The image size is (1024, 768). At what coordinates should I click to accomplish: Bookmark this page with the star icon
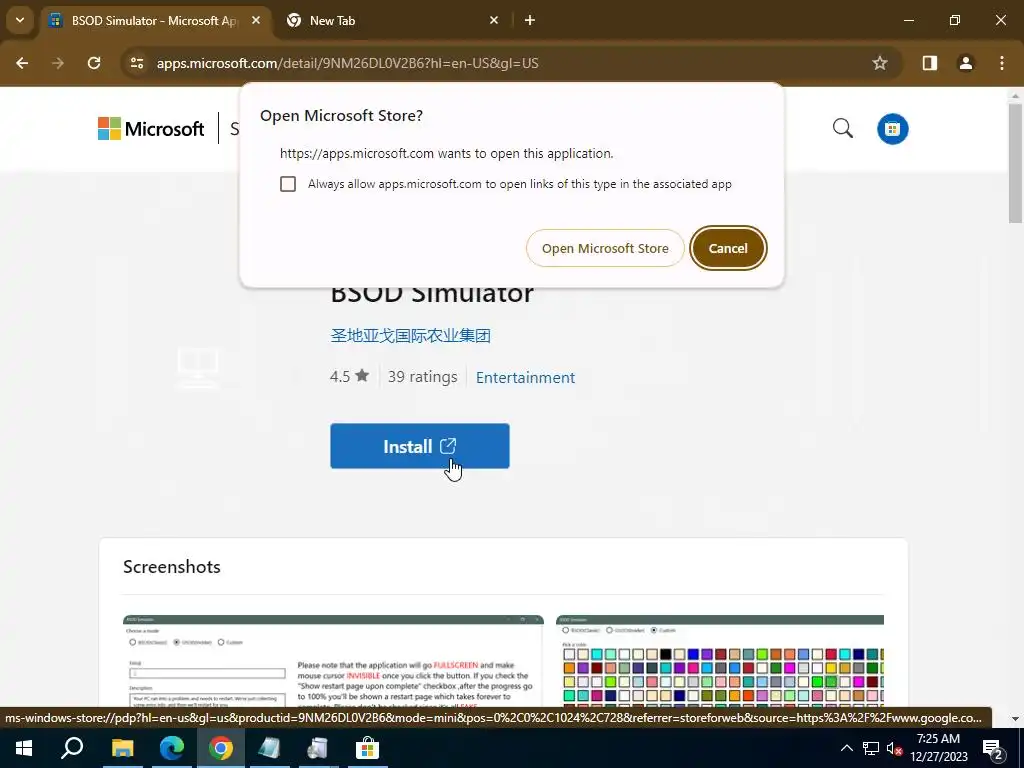click(x=880, y=63)
